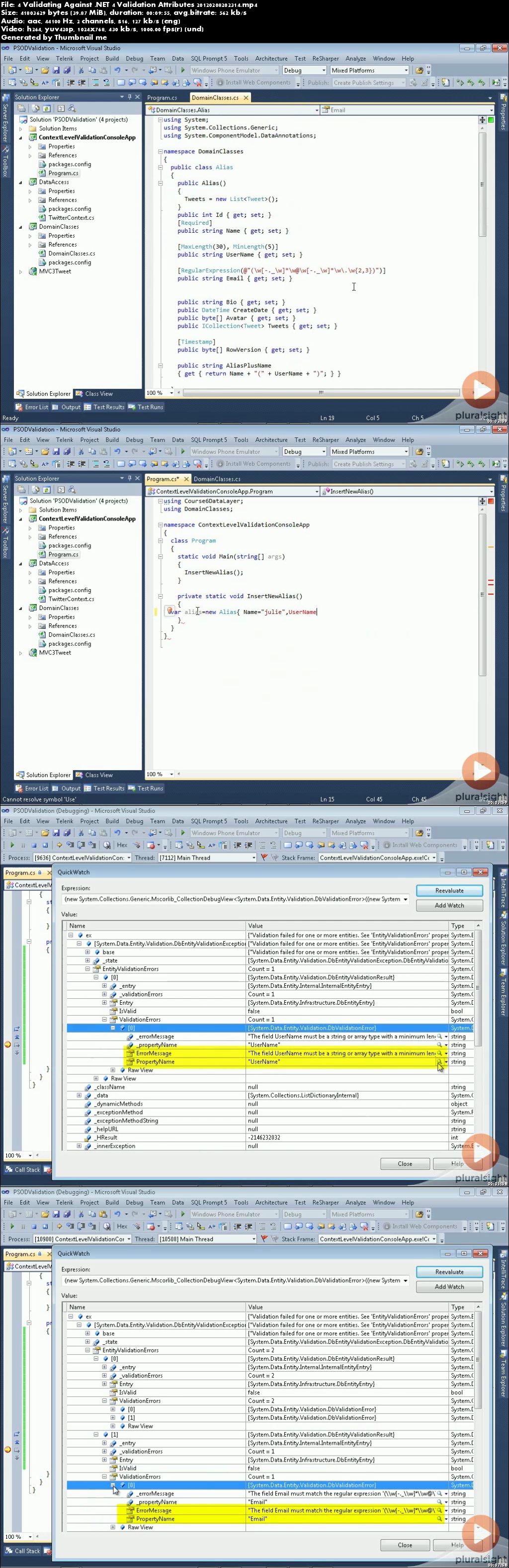This screenshot has height=1568, width=509.
Task: Start debugging in the DomainClasses.cs frame toolbar
Action: pos(182,70)
